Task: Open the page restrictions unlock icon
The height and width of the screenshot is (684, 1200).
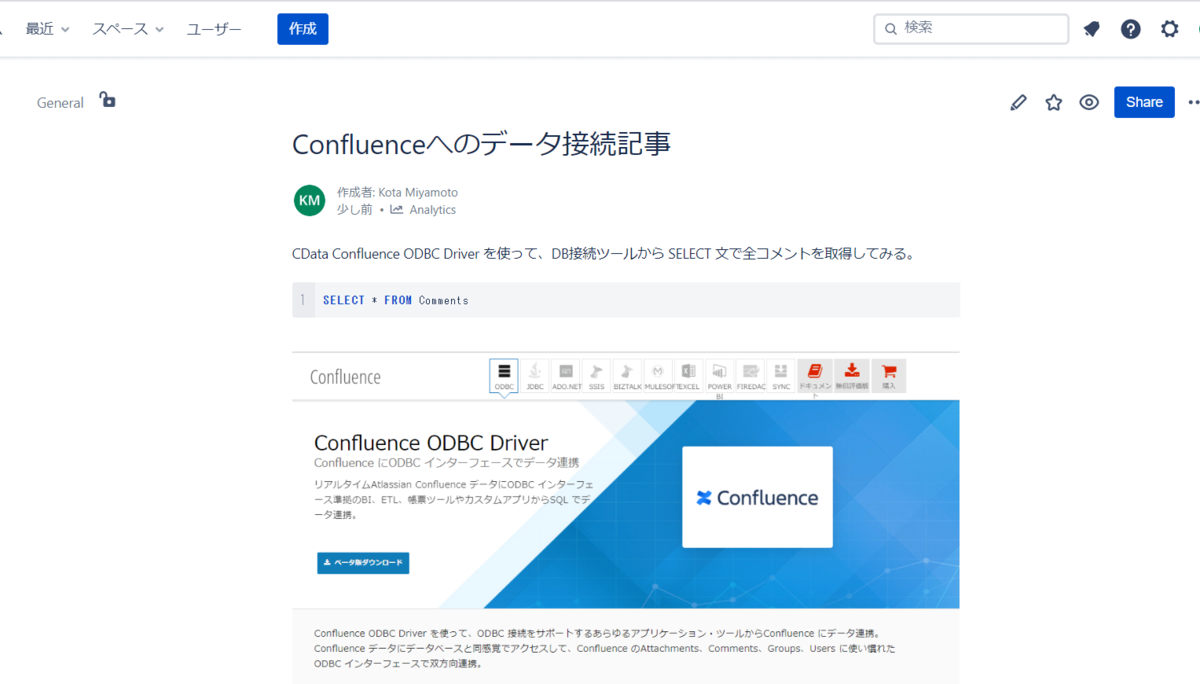Action: click(107, 99)
